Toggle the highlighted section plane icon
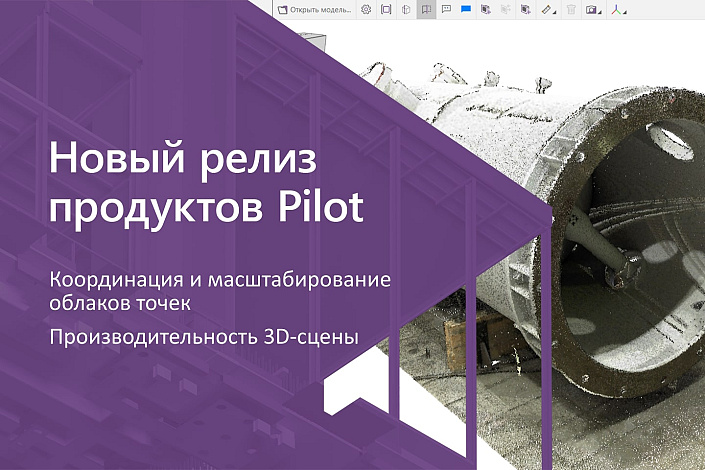The height and width of the screenshot is (470, 705). [x=426, y=10]
